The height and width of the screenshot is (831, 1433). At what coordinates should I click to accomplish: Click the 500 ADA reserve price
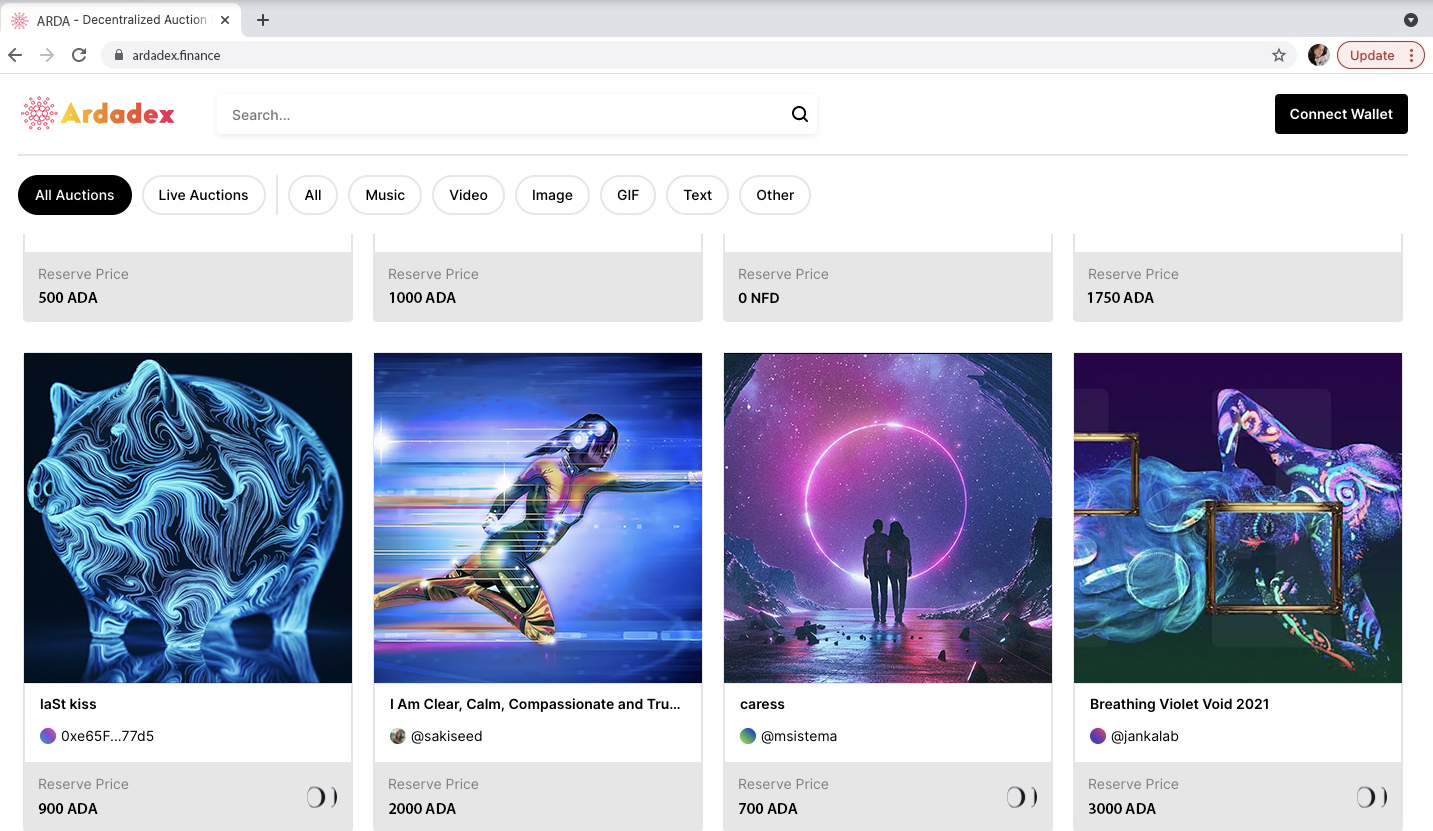pos(68,298)
